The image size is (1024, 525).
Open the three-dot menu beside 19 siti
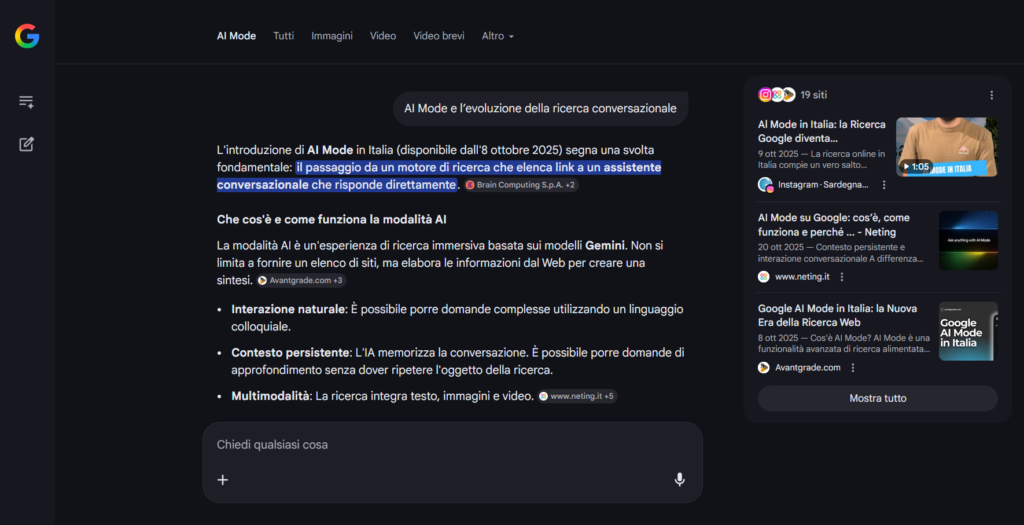pos(991,95)
